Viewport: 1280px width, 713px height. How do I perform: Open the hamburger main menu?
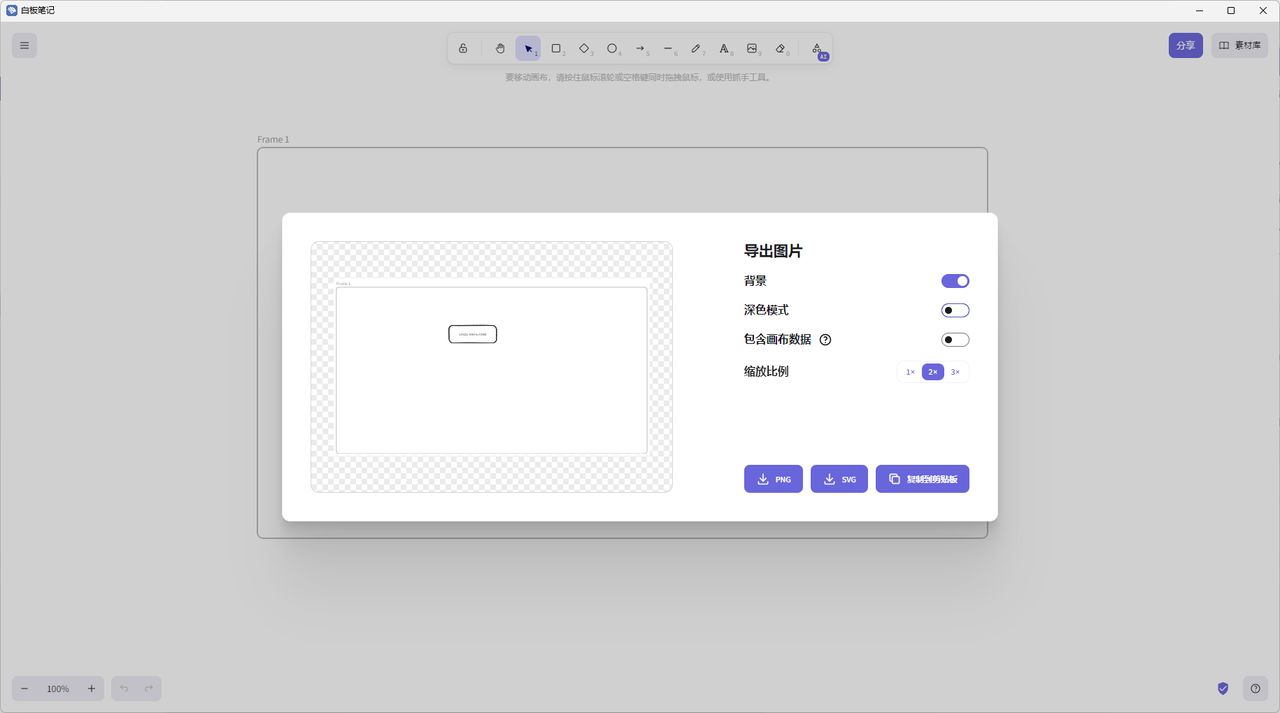tap(25, 45)
